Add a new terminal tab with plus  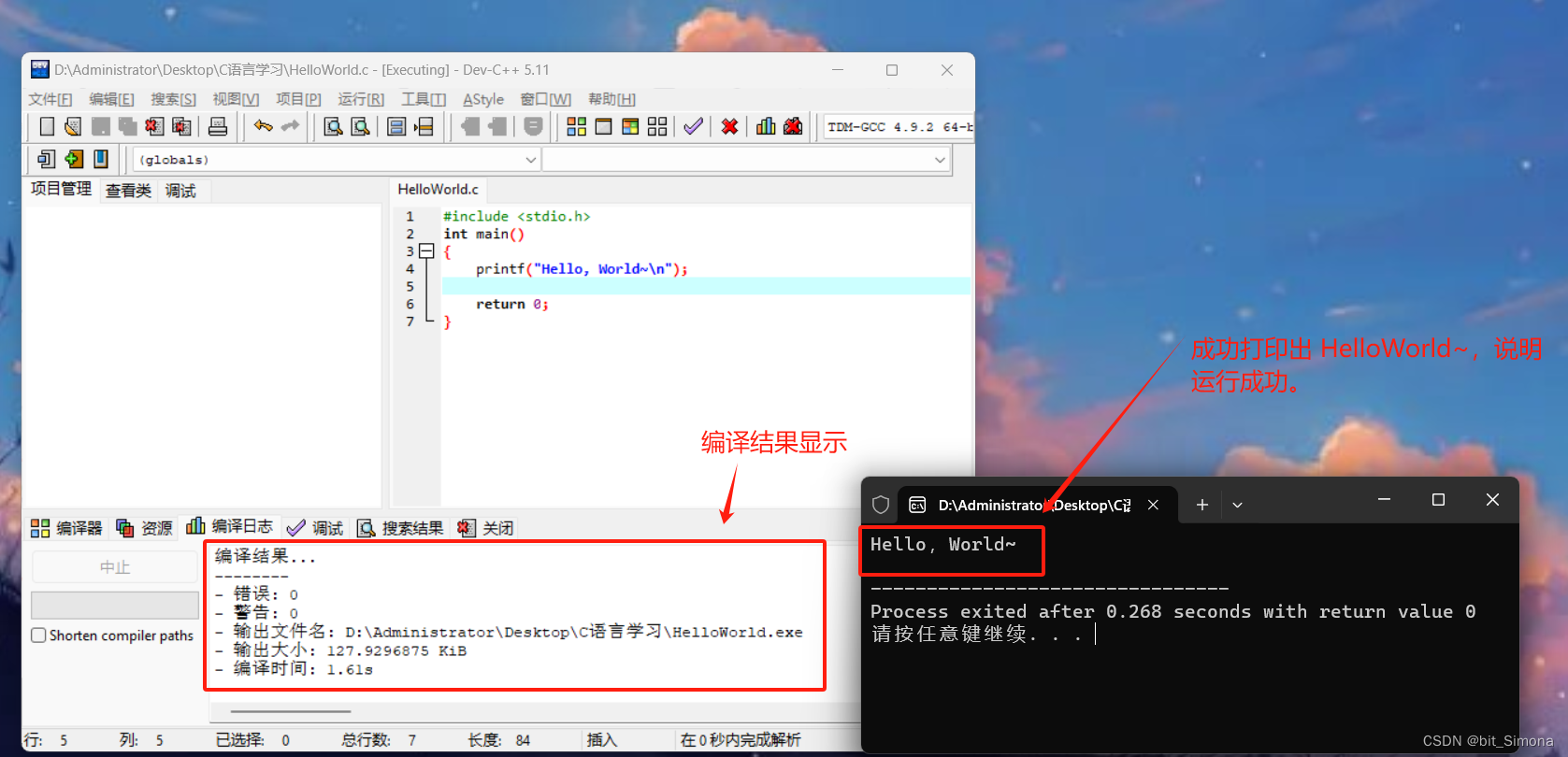pyautogui.click(x=1202, y=505)
